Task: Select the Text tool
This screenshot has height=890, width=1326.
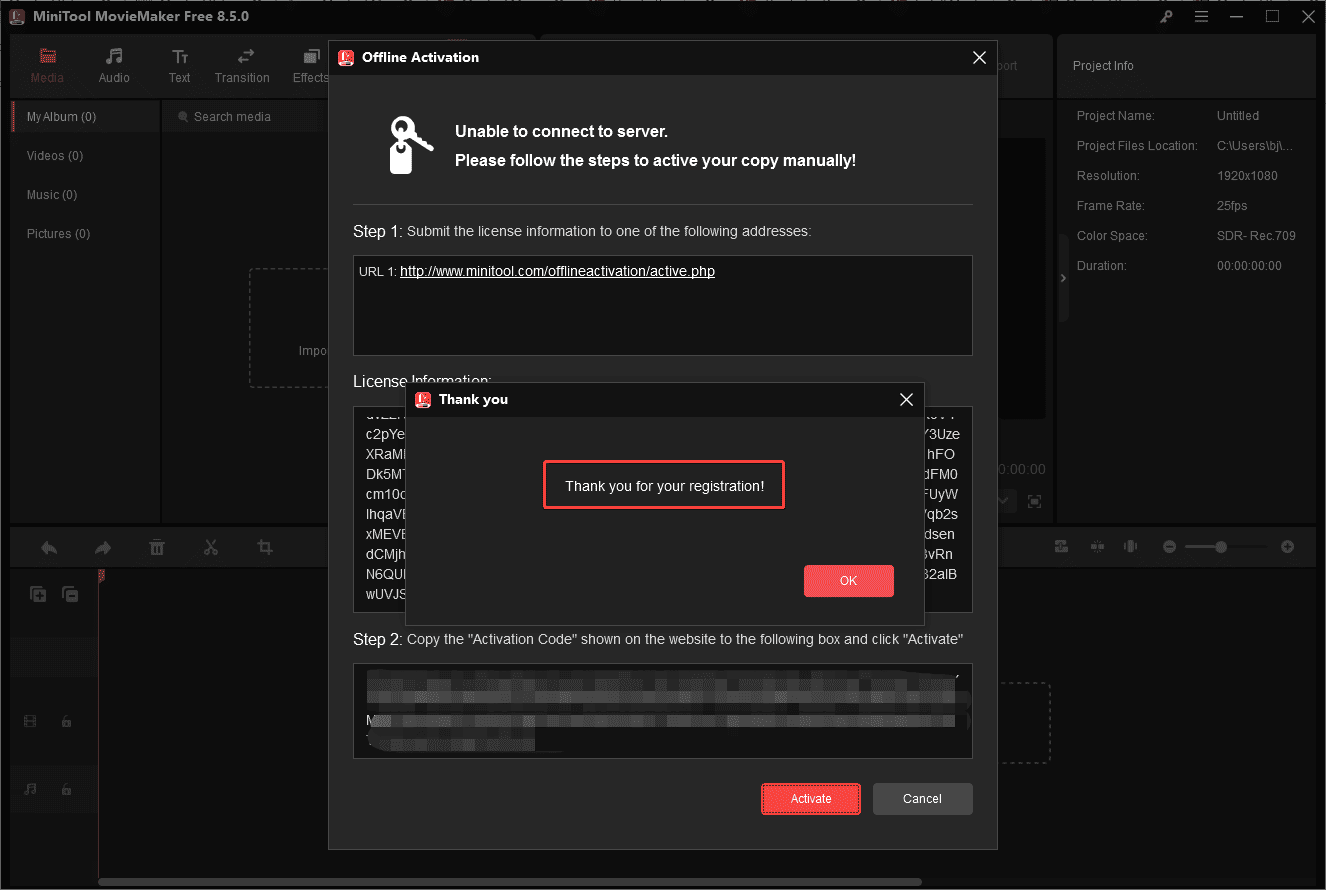Action: click(179, 65)
